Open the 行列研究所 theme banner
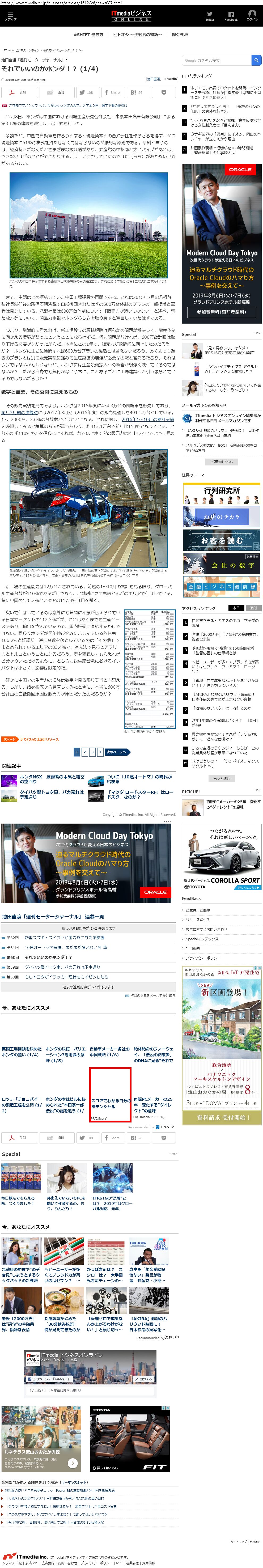The width and height of the screenshot is (263, 1568). point(222,494)
